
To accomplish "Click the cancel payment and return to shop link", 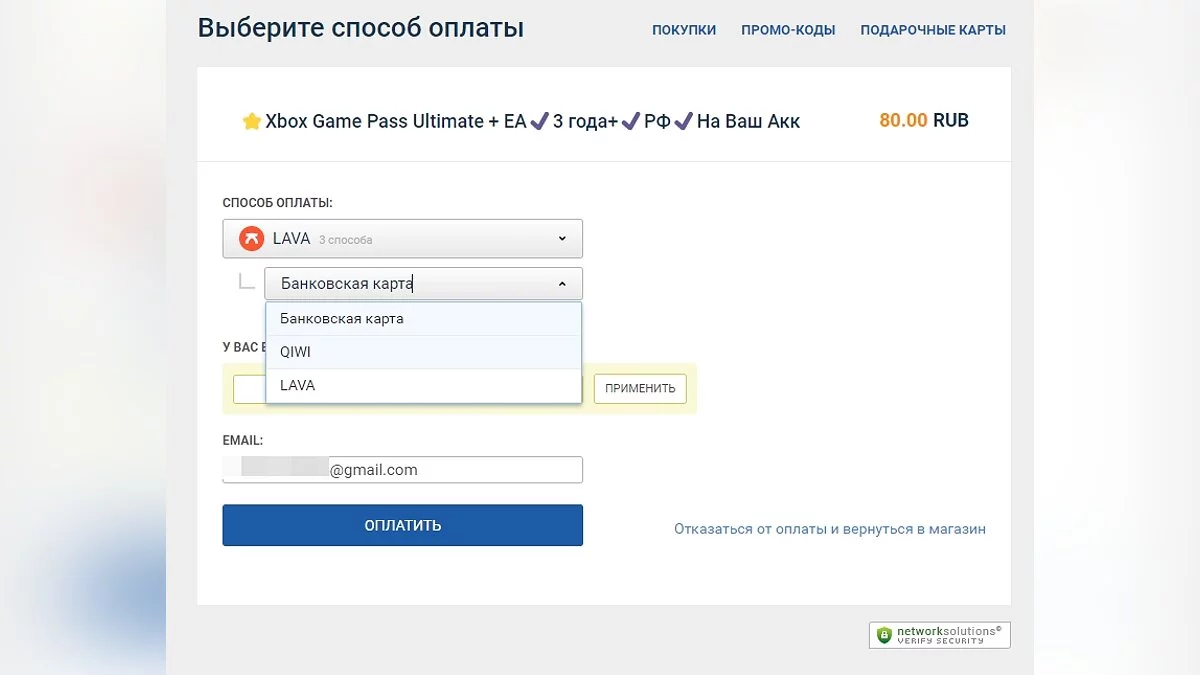I will point(829,529).
